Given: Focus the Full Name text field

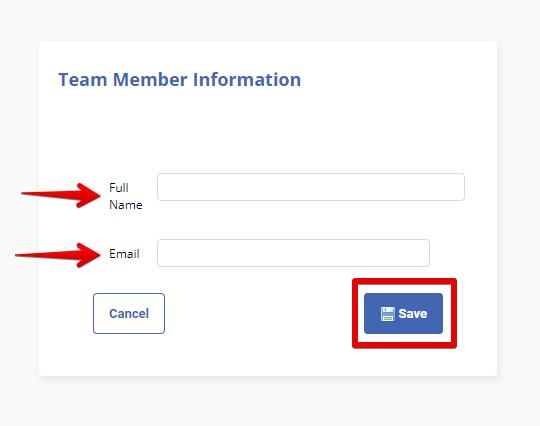Looking at the screenshot, I should [311, 187].
